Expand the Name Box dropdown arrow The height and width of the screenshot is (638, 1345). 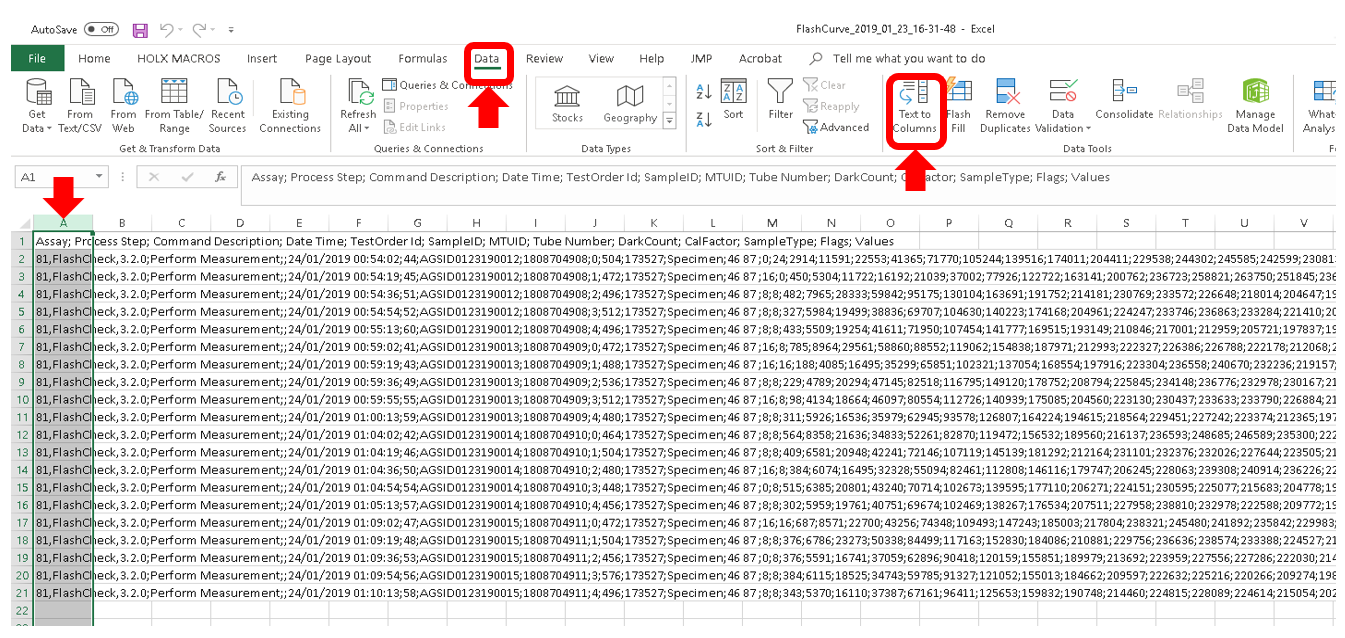pyautogui.click(x=98, y=177)
